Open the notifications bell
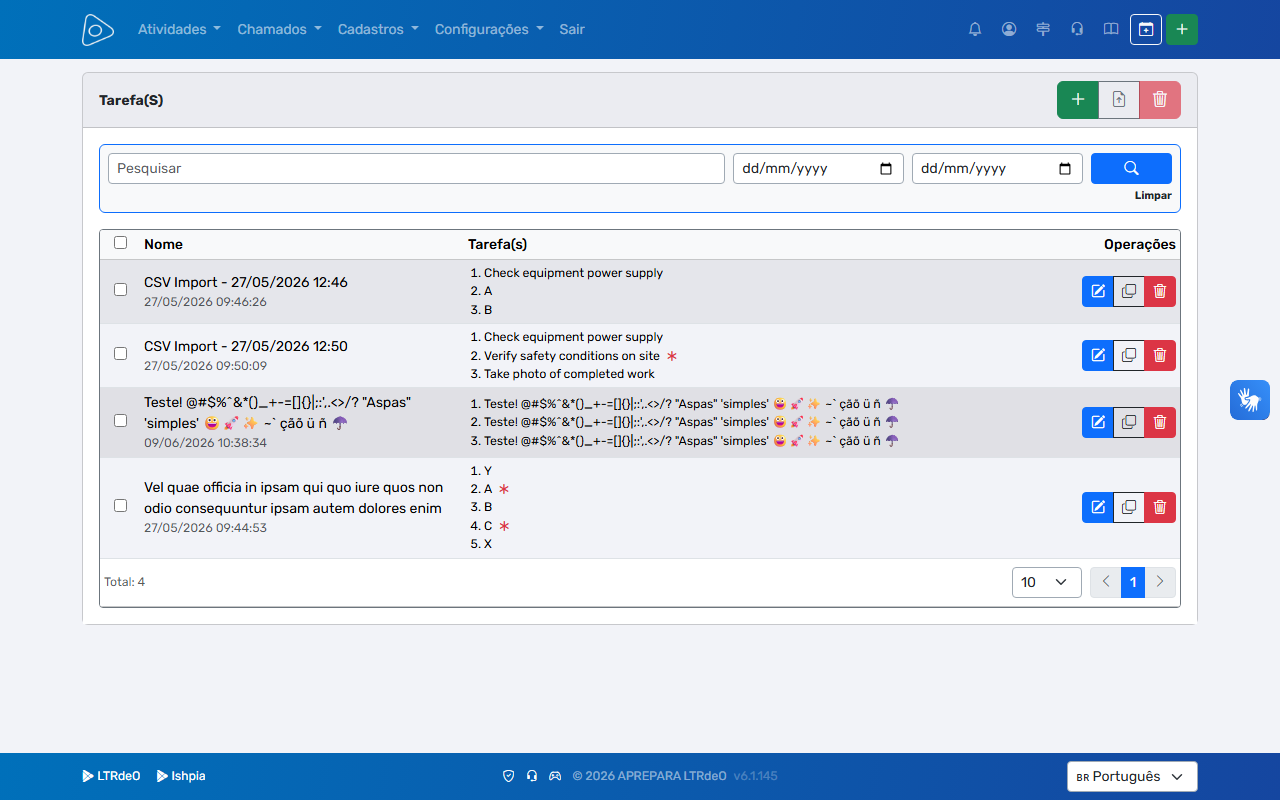The width and height of the screenshot is (1280, 800). tap(975, 29)
